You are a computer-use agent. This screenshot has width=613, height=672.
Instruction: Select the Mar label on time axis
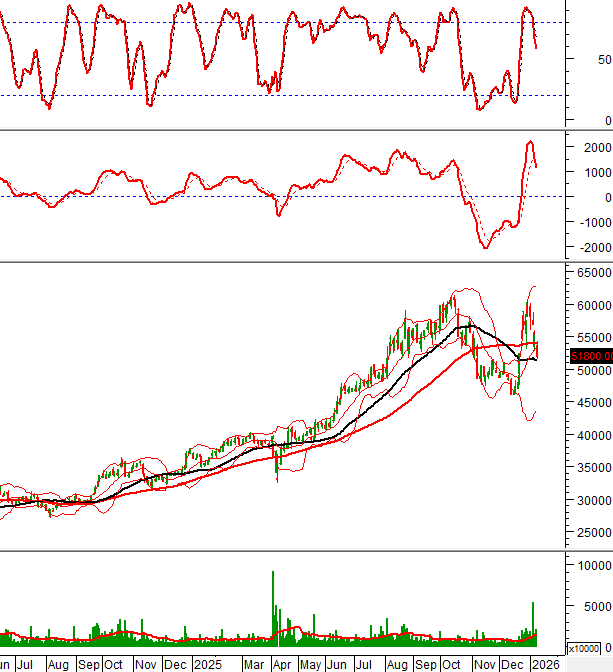click(x=254, y=664)
